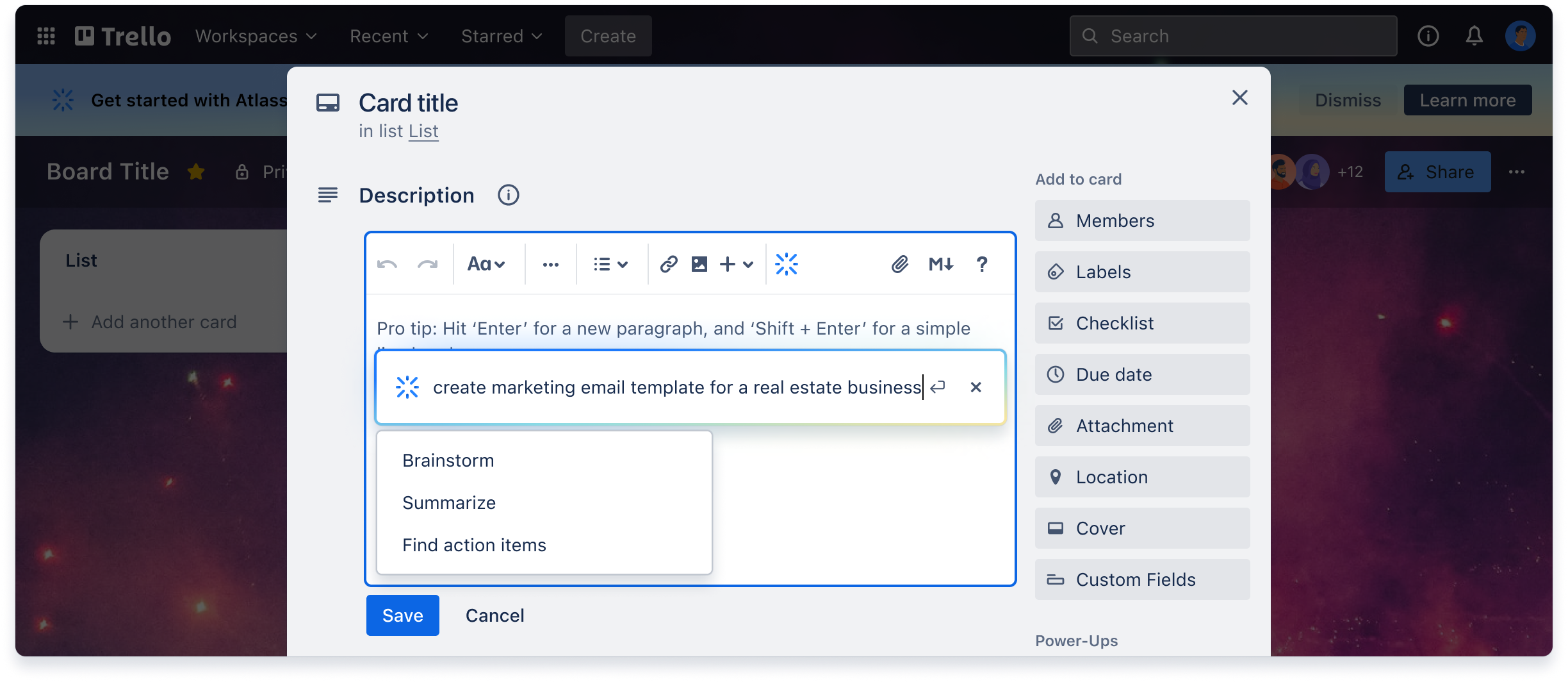Insert an image into the description

(x=699, y=263)
